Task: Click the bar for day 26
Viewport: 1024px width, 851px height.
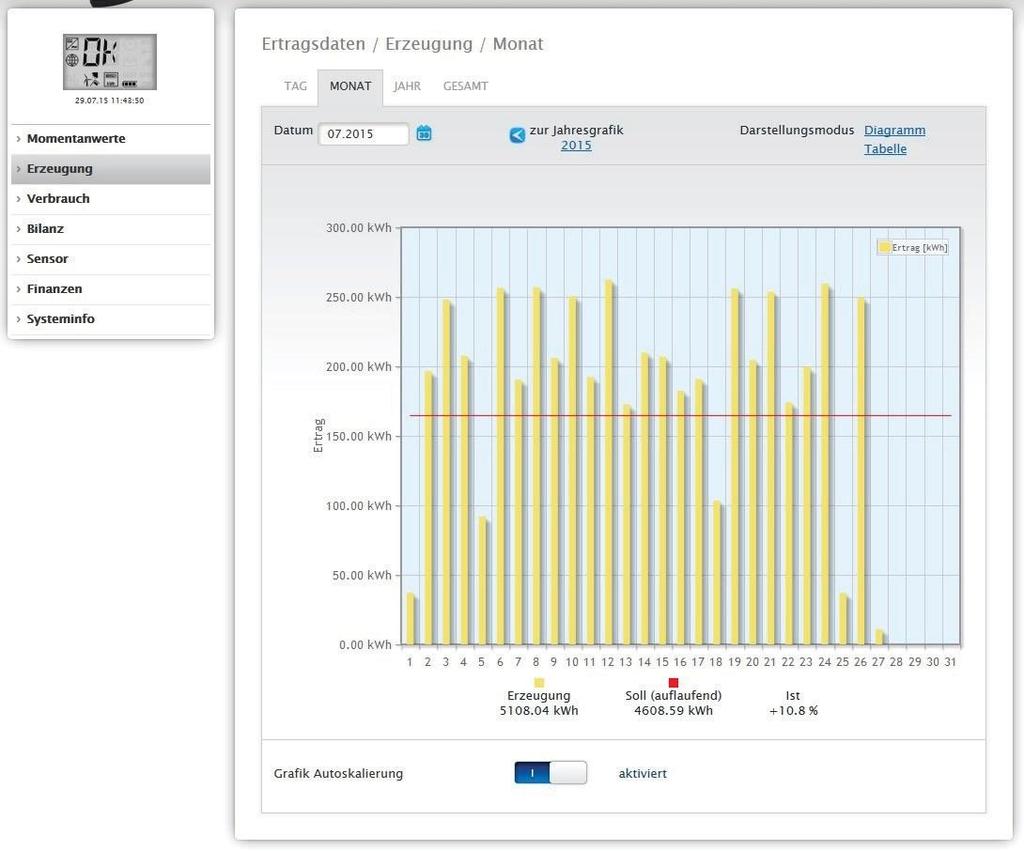Action: coord(861,471)
